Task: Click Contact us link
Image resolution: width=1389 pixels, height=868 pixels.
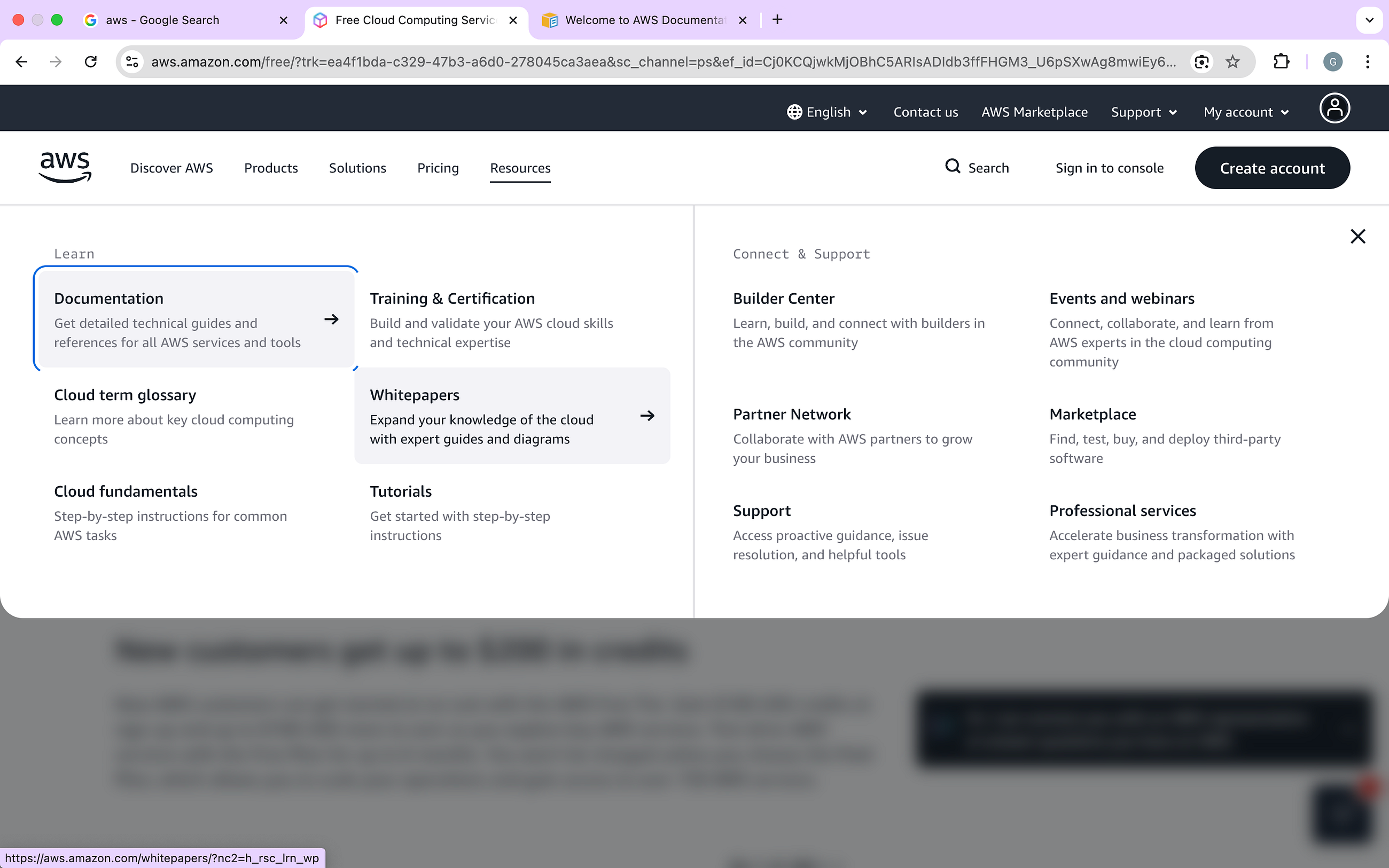Action: (925, 112)
